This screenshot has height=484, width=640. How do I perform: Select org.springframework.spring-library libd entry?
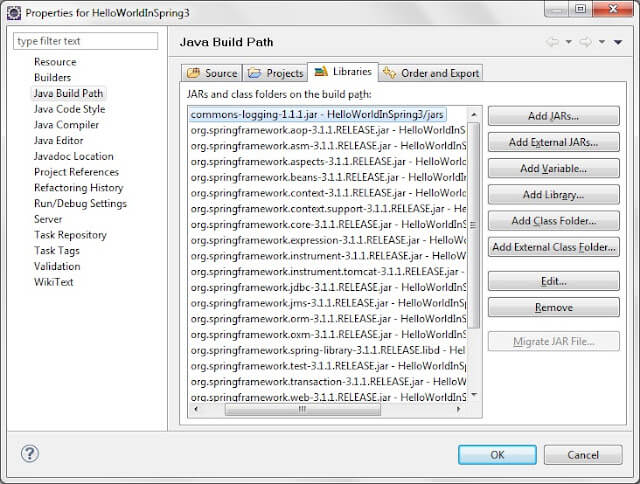click(328, 350)
